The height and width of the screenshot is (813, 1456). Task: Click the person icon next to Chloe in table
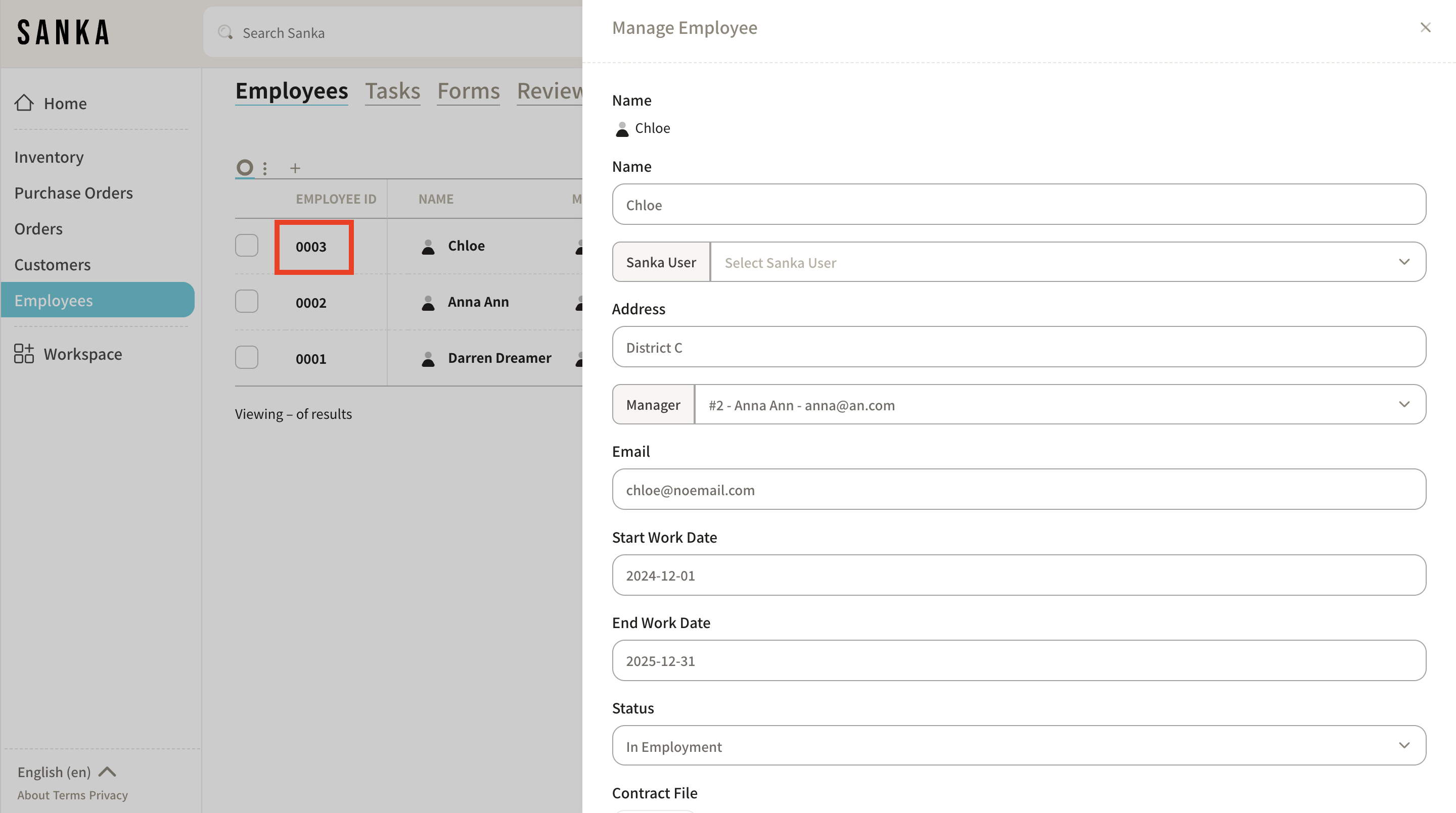(x=428, y=247)
